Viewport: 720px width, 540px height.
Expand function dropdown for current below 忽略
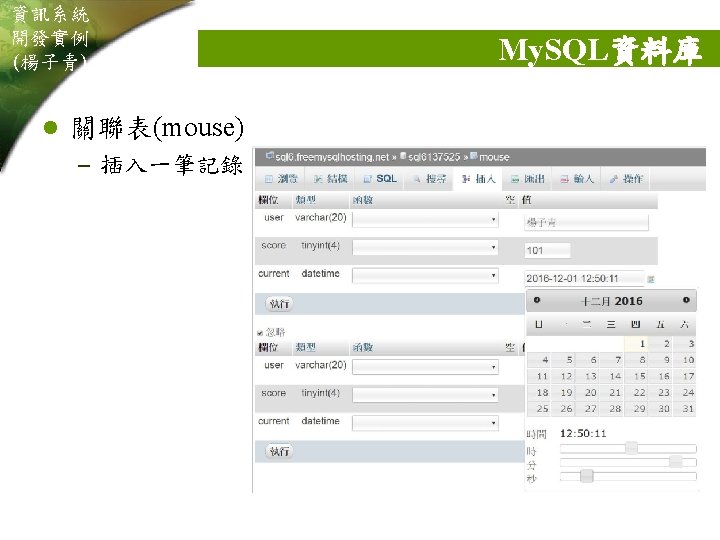425,423
